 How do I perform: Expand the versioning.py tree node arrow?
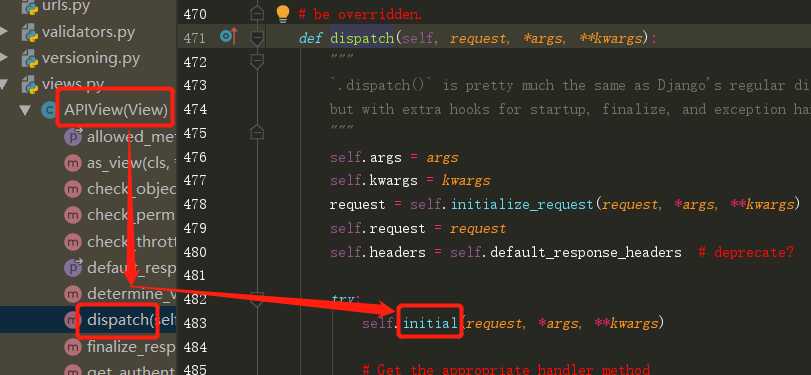click(x=5, y=58)
